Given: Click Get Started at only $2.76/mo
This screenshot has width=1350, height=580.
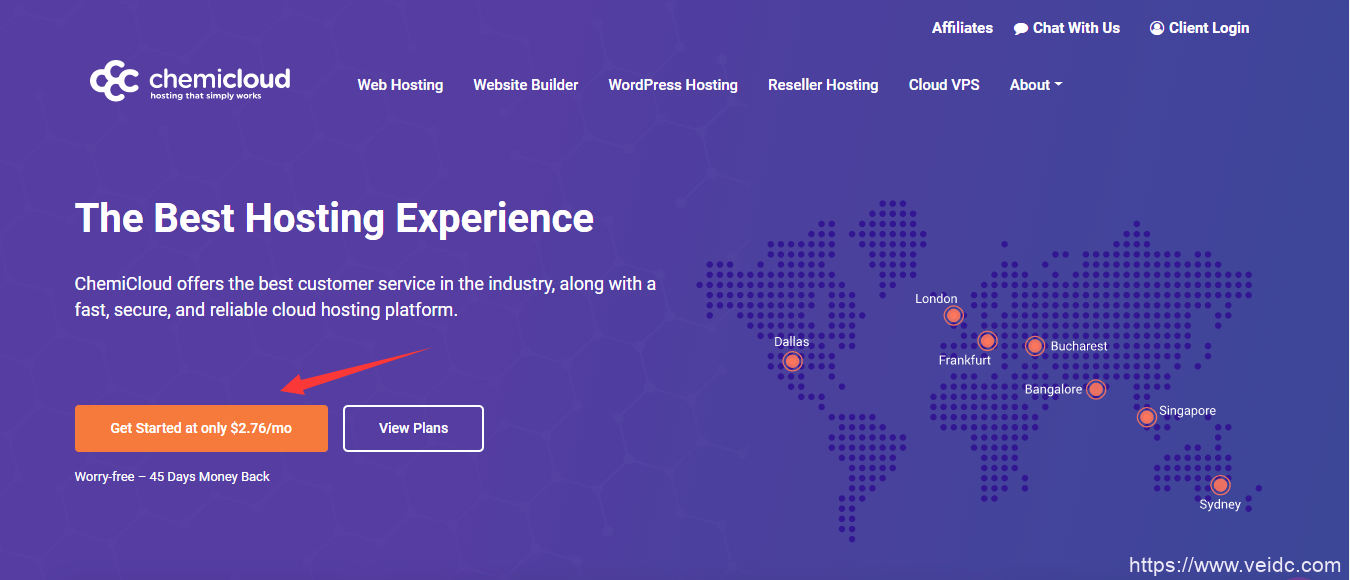Looking at the screenshot, I should coord(201,428).
